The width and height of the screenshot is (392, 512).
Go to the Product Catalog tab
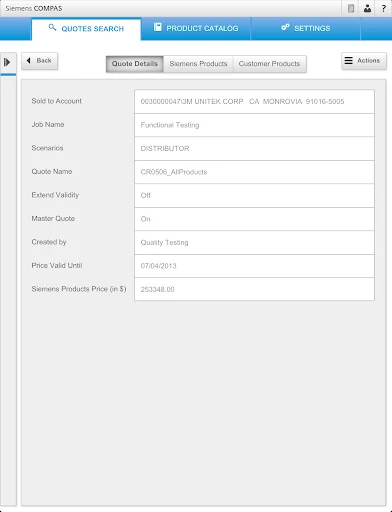(x=196, y=29)
